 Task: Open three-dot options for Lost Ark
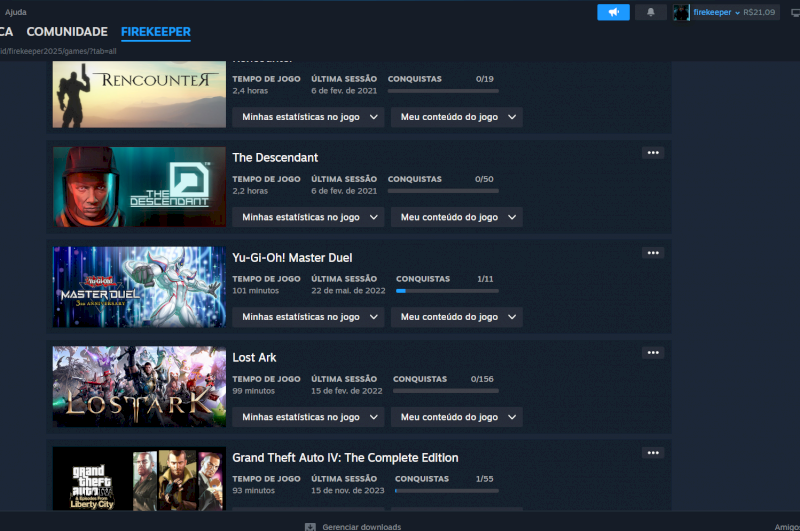coord(653,353)
